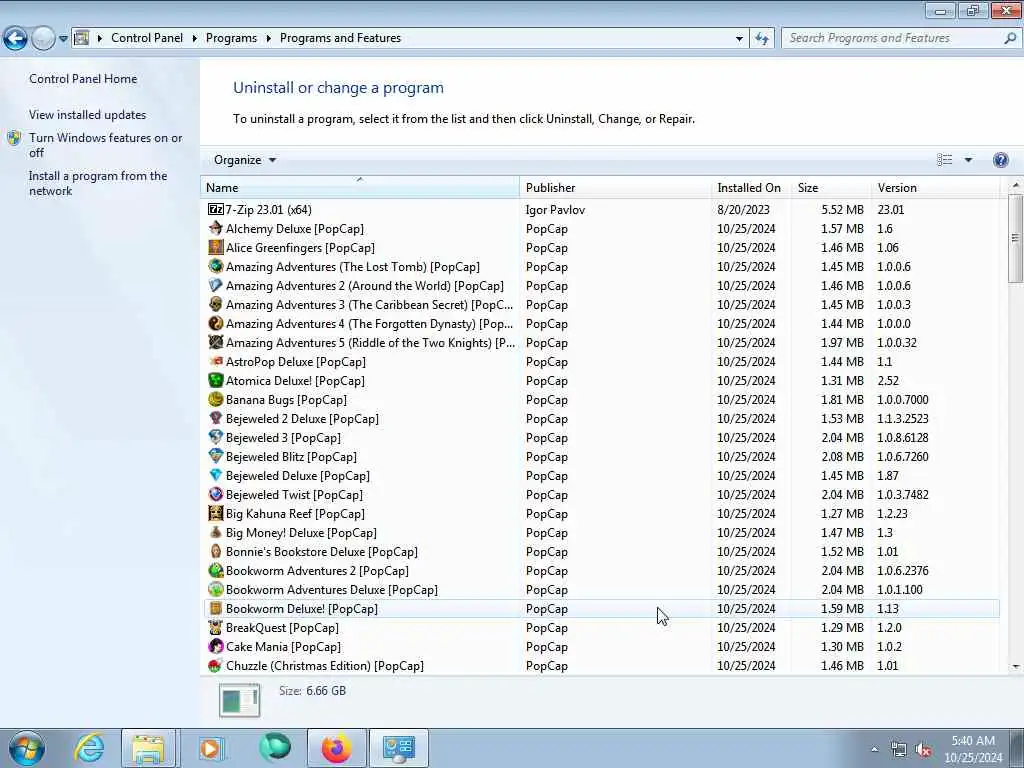Expand arrow after Programs breadcrumb
Screen dimensions: 1024x768
click(x=268, y=39)
